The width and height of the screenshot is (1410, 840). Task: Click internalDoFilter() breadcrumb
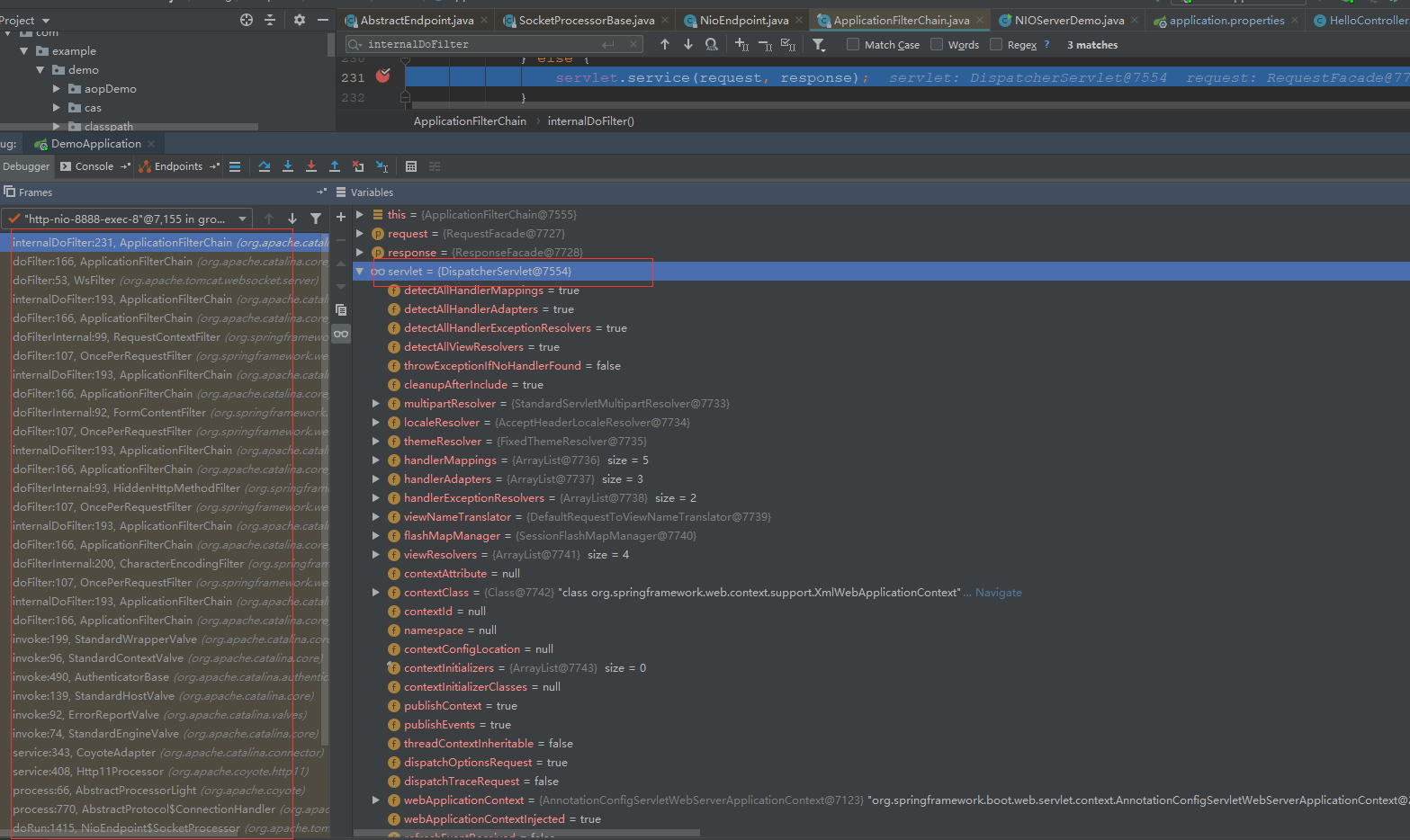coord(590,121)
